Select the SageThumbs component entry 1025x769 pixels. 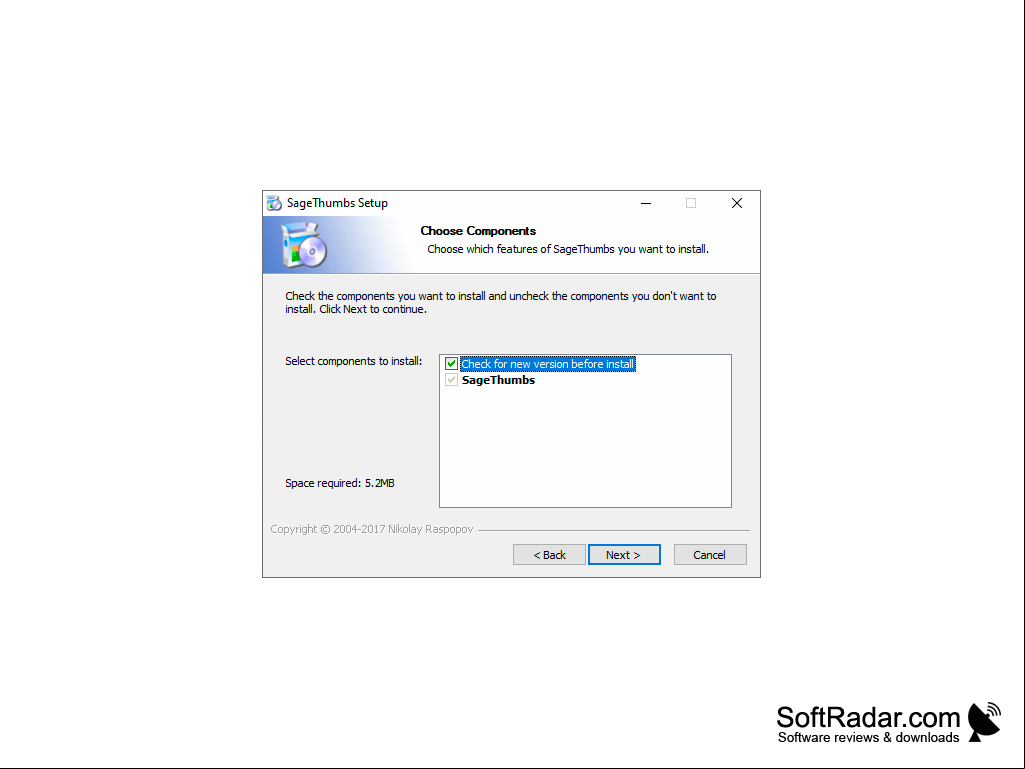pyautogui.click(x=498, y=380)
